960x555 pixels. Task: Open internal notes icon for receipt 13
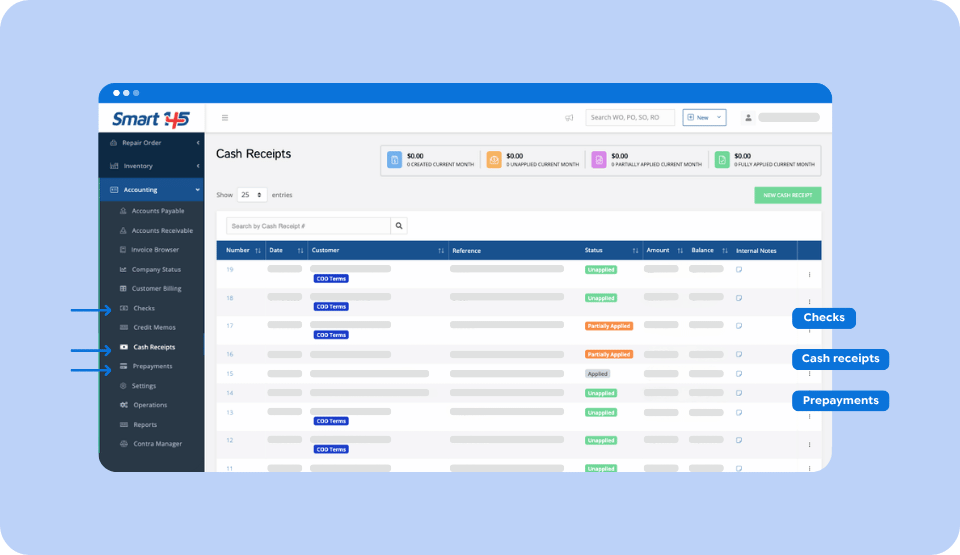739,413
